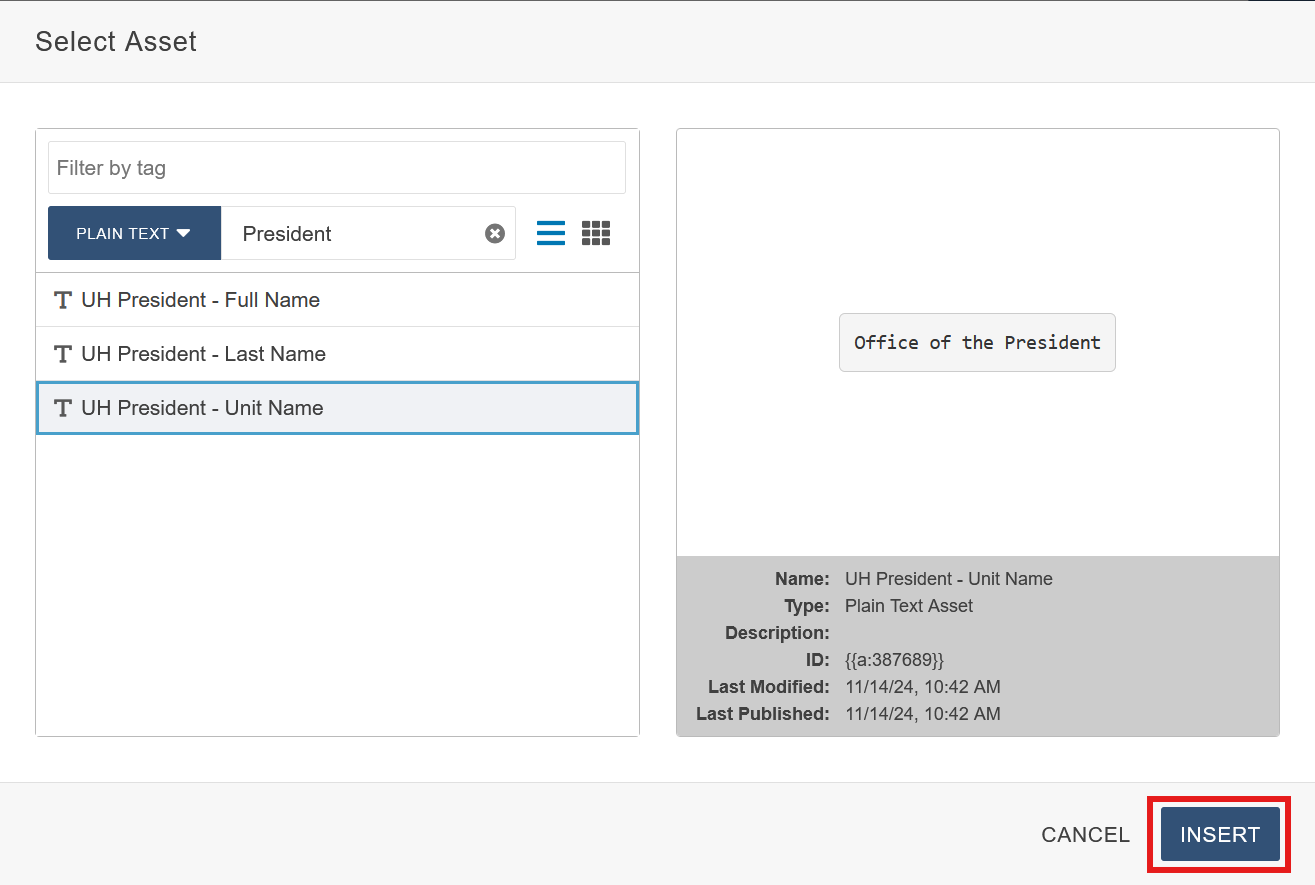Viewport: 1315px width, 885px height.
Task: Click the caret arrow on PLAIN TEXT button
Action: 183,233
